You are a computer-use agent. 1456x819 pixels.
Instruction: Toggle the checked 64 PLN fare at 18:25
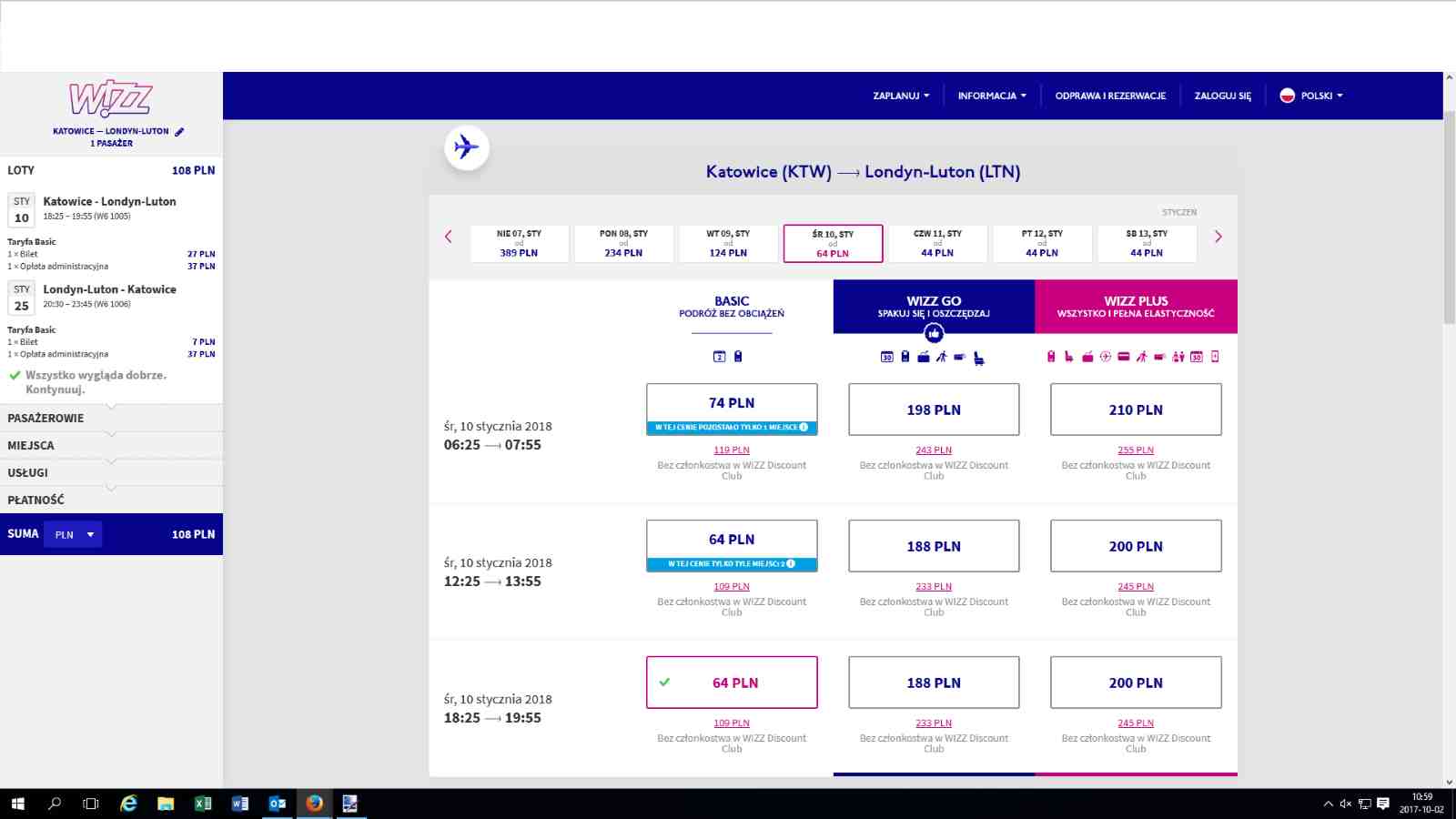[x=732, y=682]
